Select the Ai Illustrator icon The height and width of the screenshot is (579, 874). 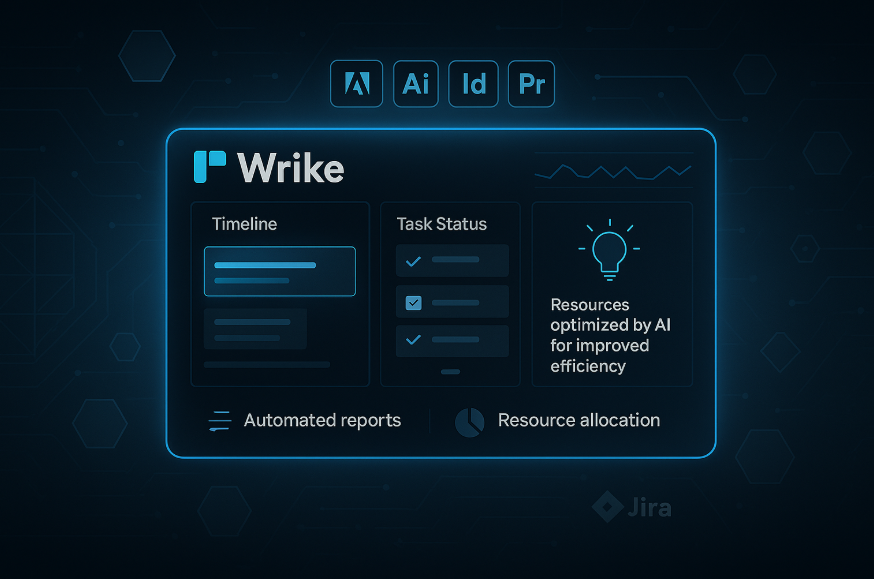(416, 84)
